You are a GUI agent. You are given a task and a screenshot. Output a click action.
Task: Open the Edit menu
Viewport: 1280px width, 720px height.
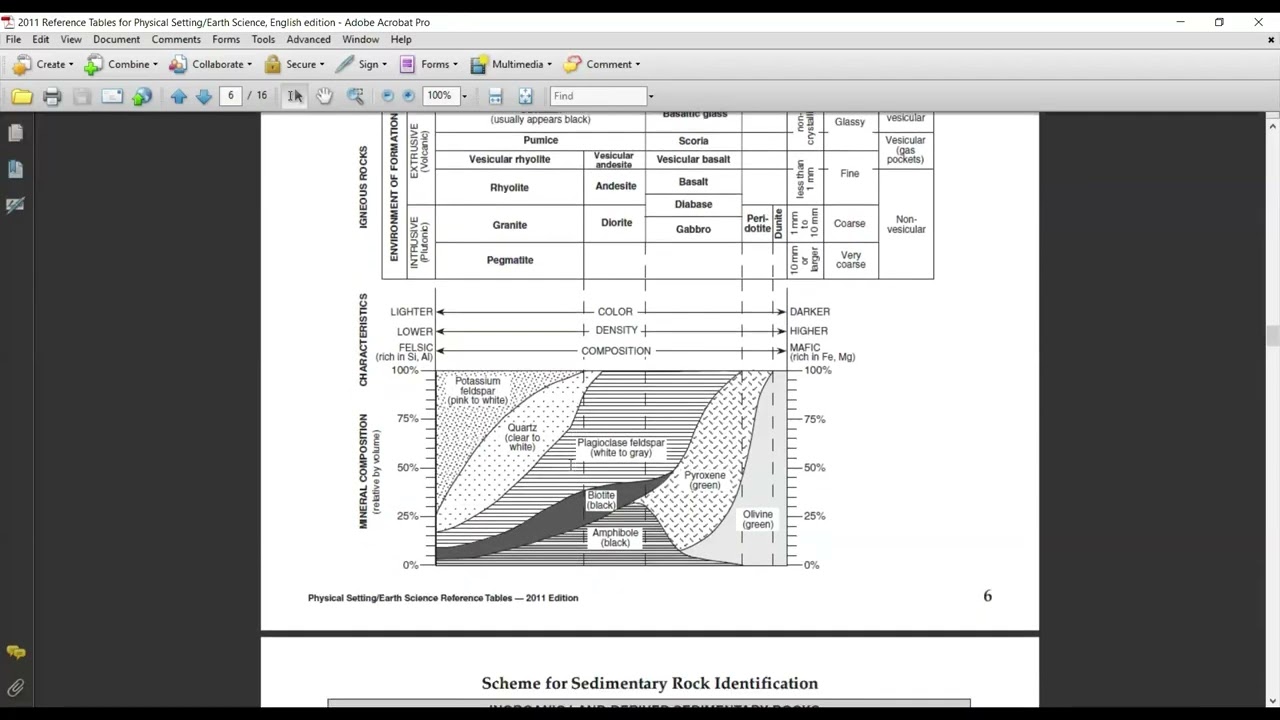tap(41, 39)
